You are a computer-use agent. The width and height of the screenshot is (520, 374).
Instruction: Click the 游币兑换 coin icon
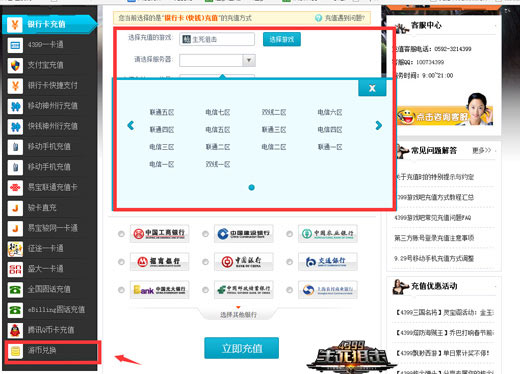(15, 351)
